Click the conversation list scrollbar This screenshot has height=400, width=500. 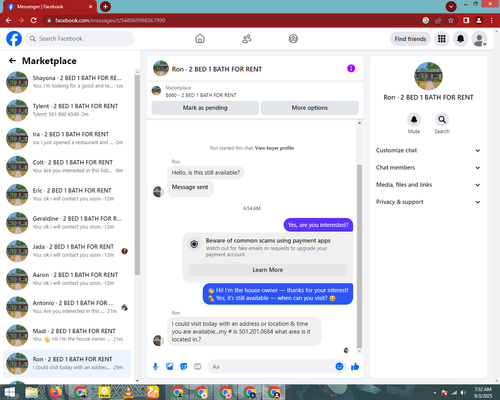[x=137, y=175]
